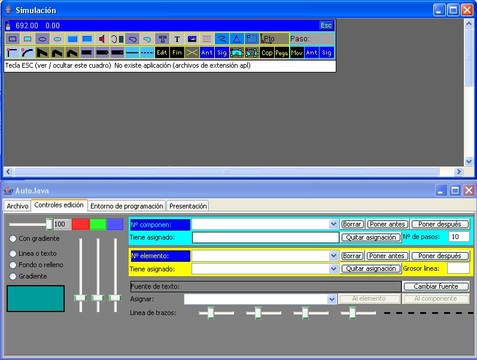Open the Entorno de programación tab
The width and height of the screenshot is (477, 360).
(x=127, y=206)
